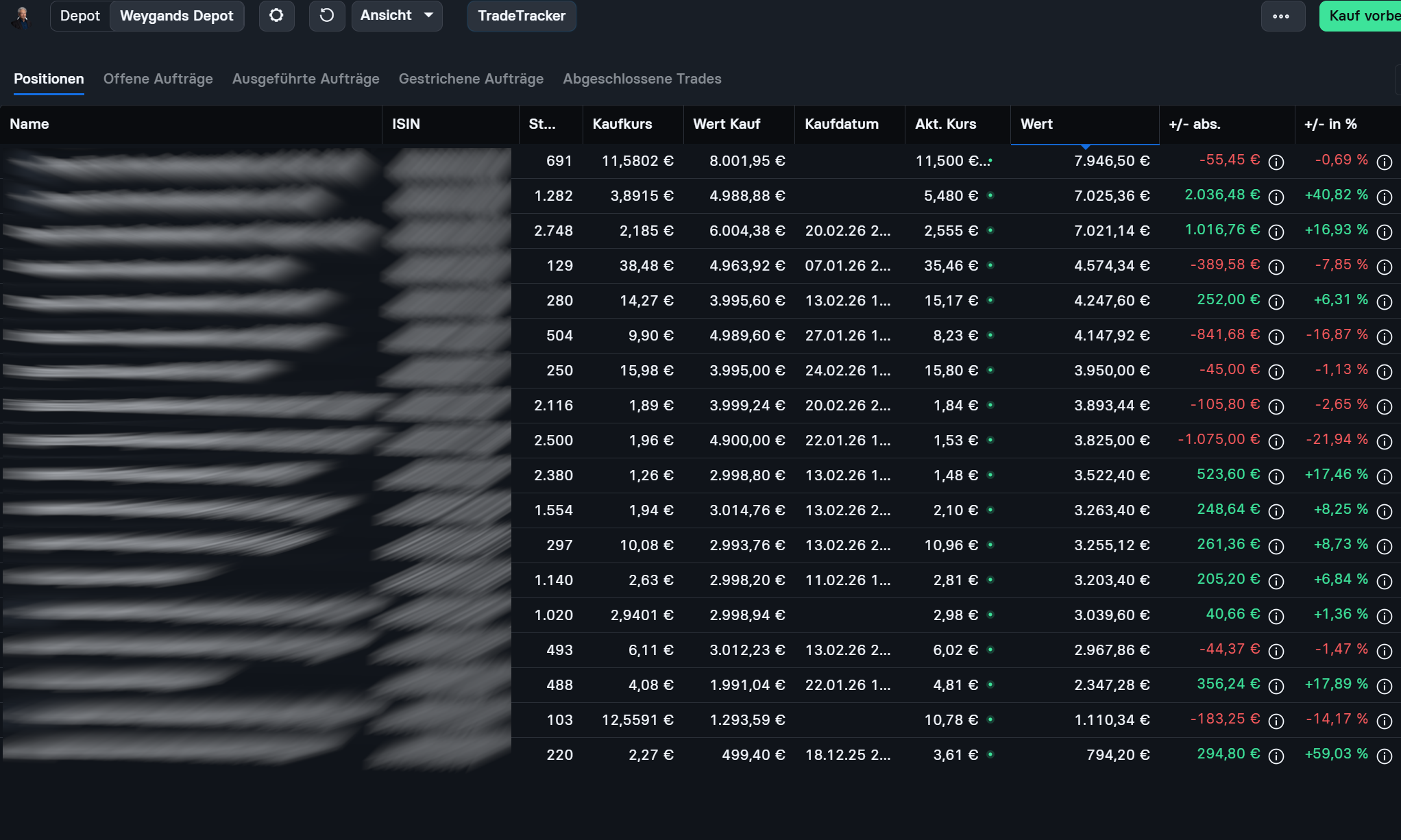The image size is (1401, 840).
Task: Click the user avatar icon
Action: pos(22,16)
